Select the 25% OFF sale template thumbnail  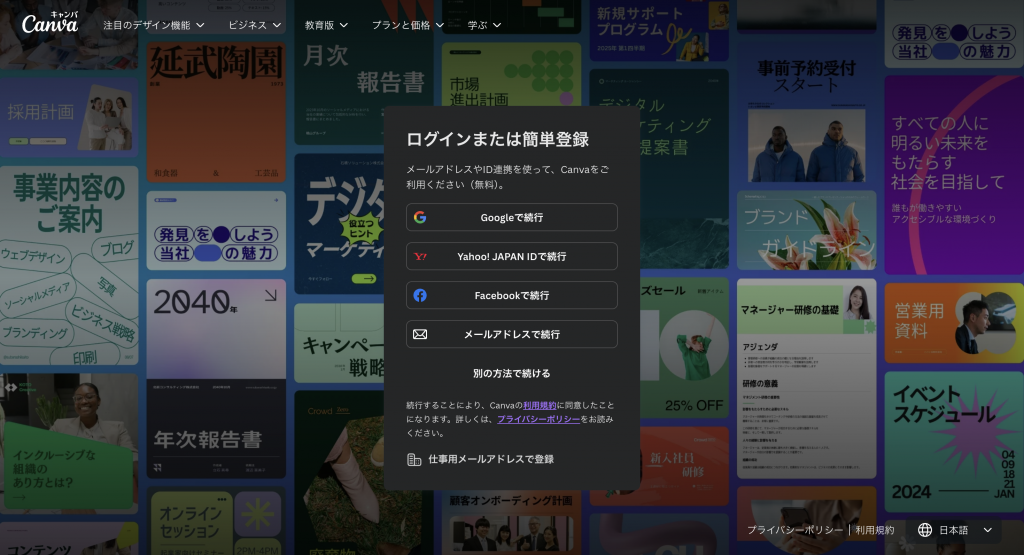pos(684,349)
